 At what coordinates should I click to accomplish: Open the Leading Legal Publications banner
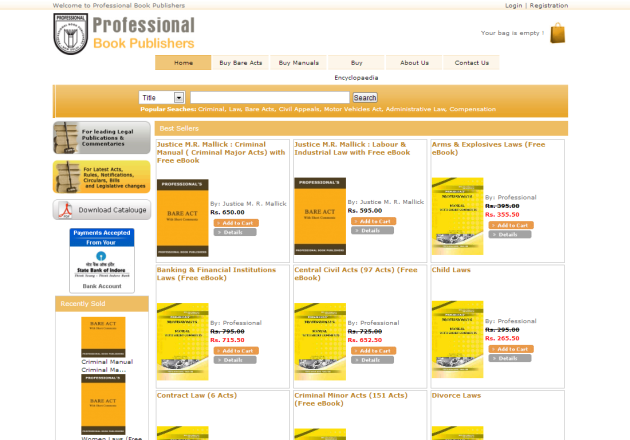point(102,137)
